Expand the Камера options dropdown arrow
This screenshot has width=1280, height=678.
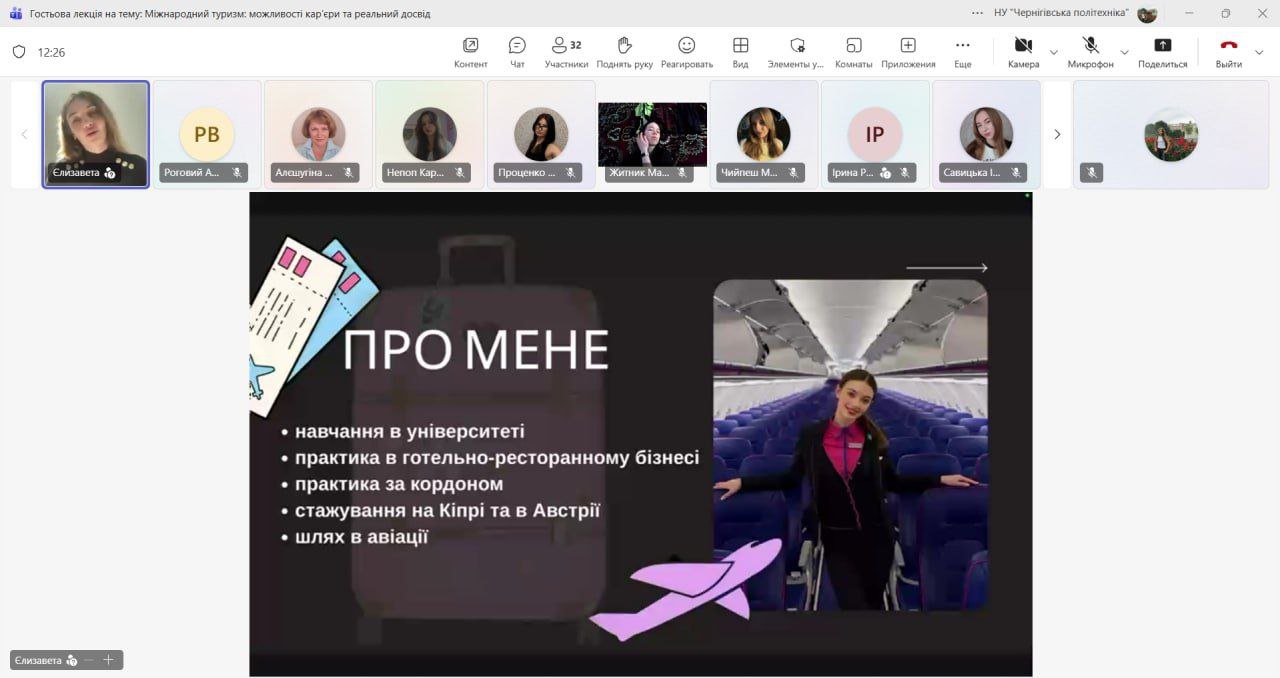[1053, 52]
